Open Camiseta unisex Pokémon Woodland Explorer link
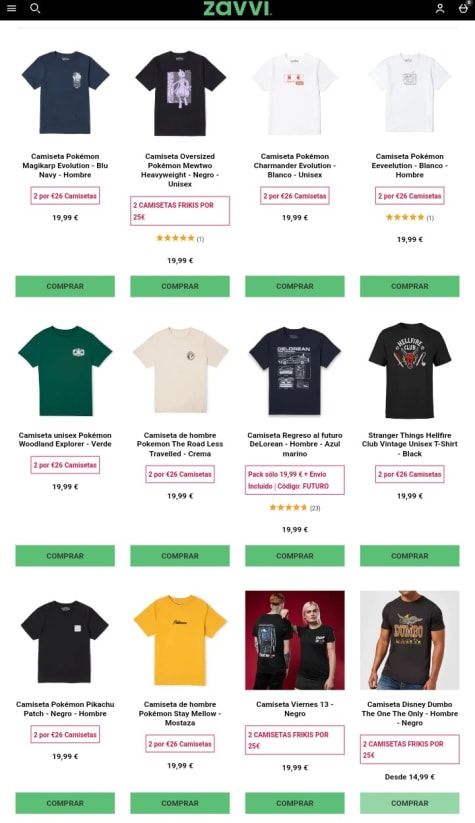The width and height of the screenshot is (475, 823). 65,439
